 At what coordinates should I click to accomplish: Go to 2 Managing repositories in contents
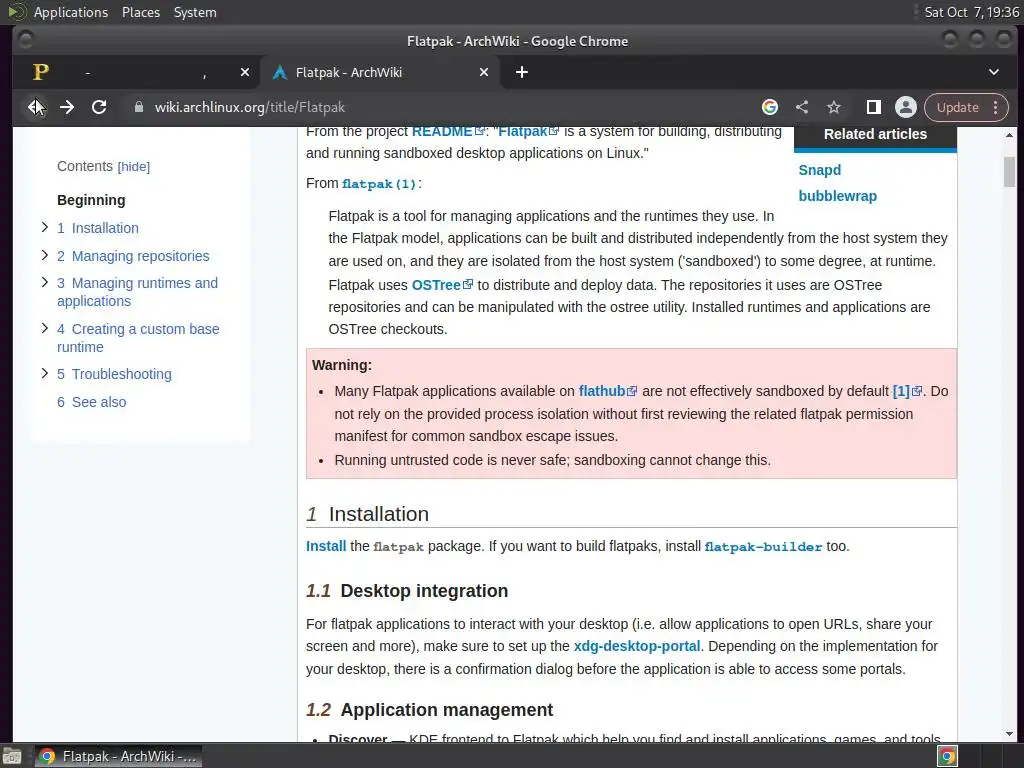click(133, 256)
